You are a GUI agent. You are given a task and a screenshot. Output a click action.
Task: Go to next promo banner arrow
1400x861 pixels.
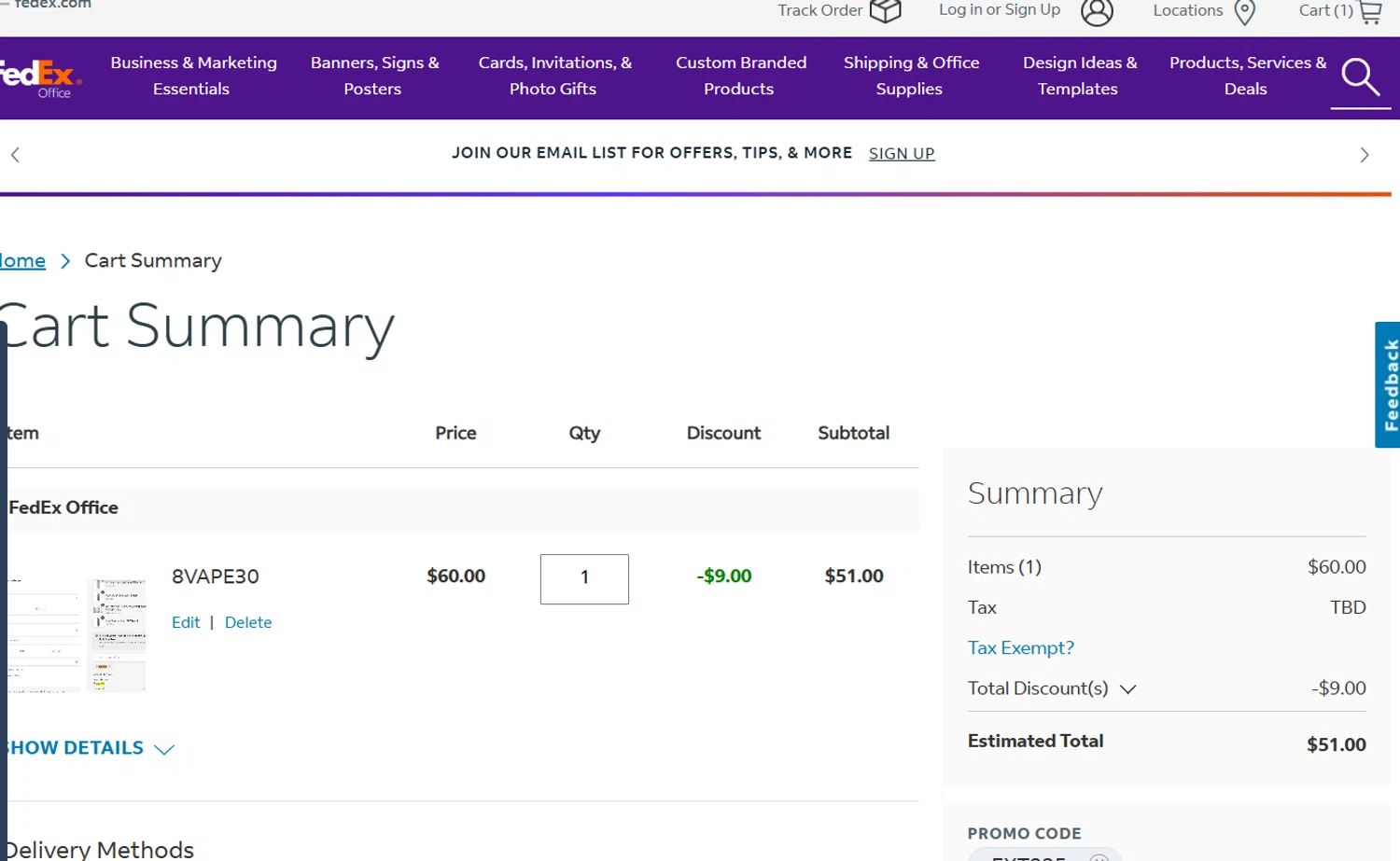click(x=1365, y=155)
